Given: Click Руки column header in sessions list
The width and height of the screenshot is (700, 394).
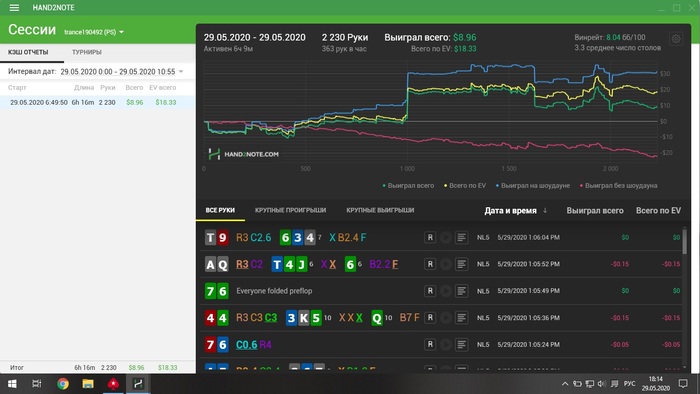Looking at the screenshot, I should tap(108, 87).
